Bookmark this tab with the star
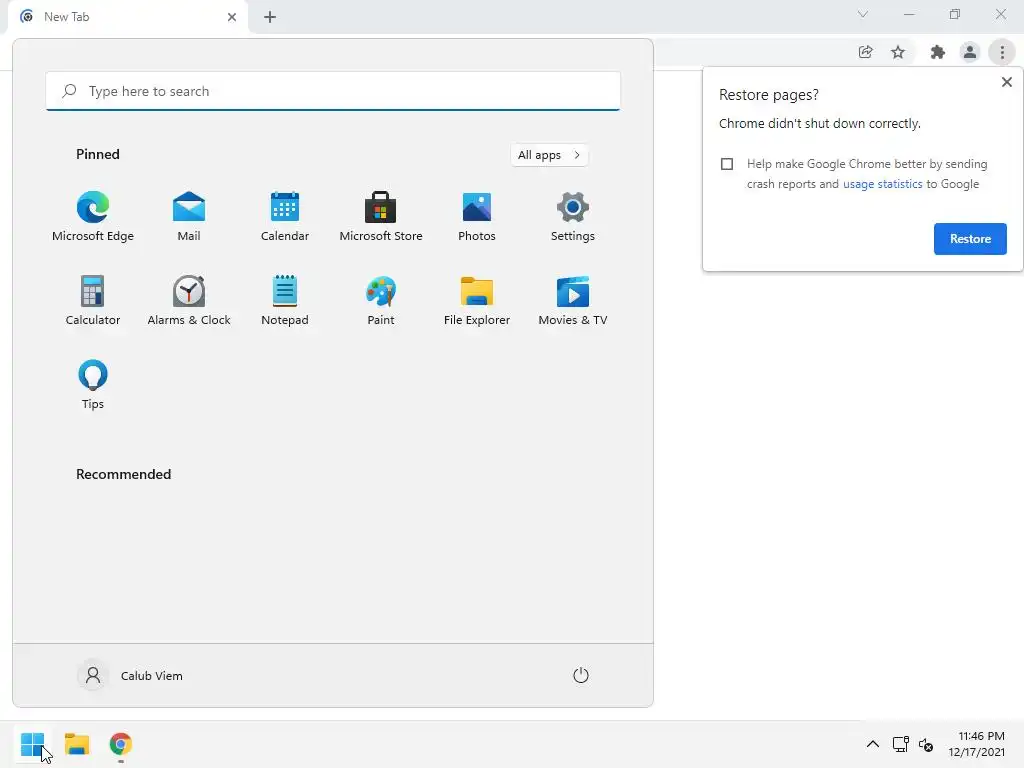 point(898,52)
